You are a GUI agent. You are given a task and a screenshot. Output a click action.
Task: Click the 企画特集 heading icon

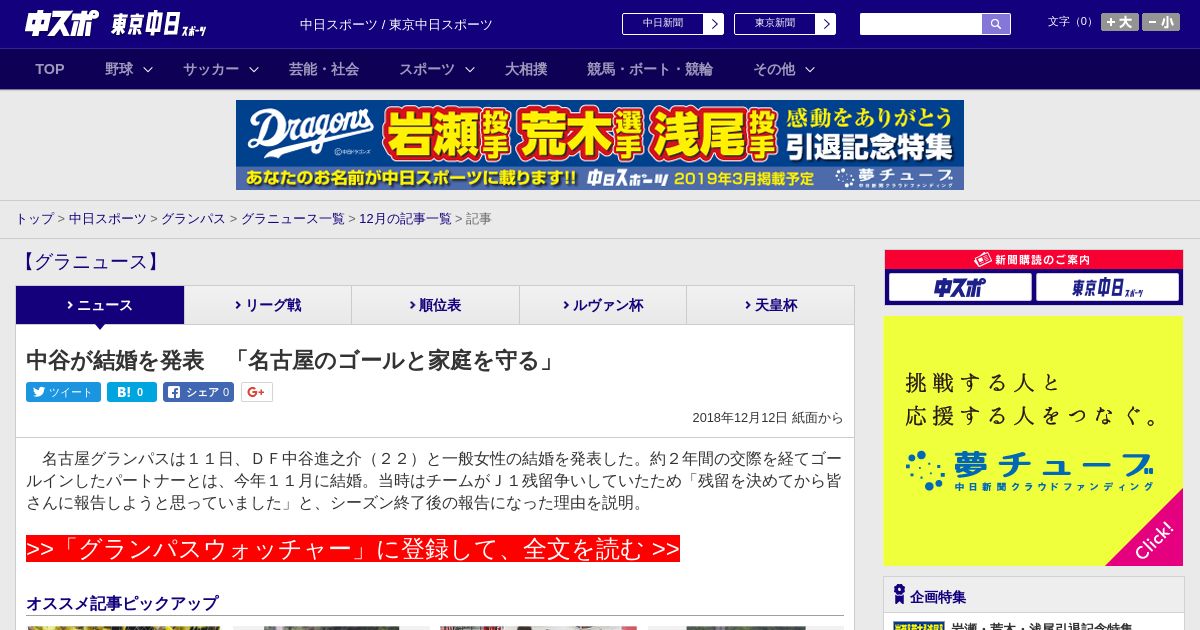[899, 594]
